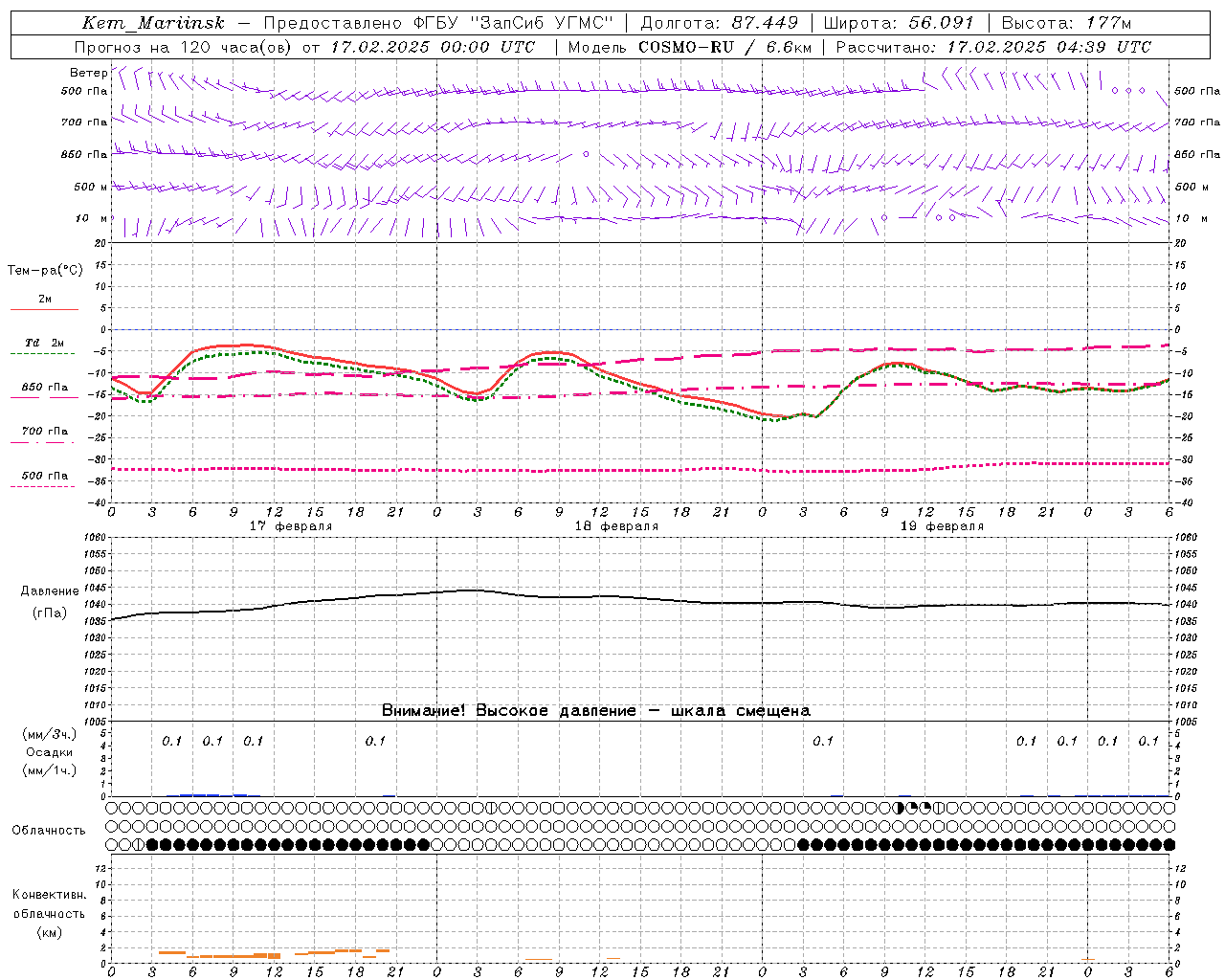Click the "Конвективн." convective cloud label
1225x980 pixels.
(x=49, y=895)
